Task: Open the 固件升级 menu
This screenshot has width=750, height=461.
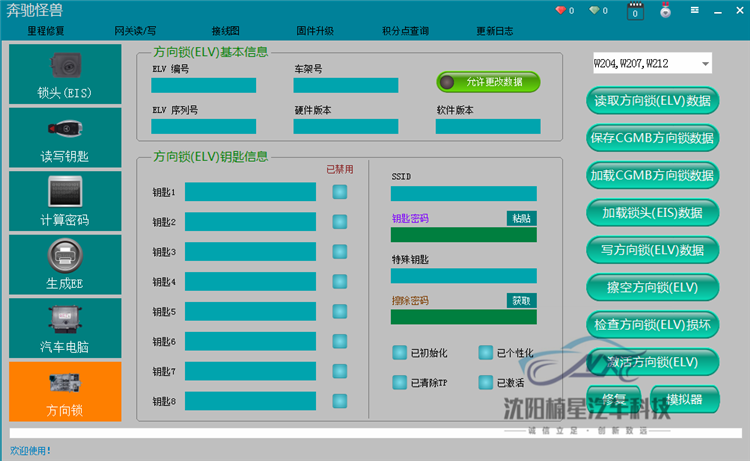Action: tap(317, 31)
